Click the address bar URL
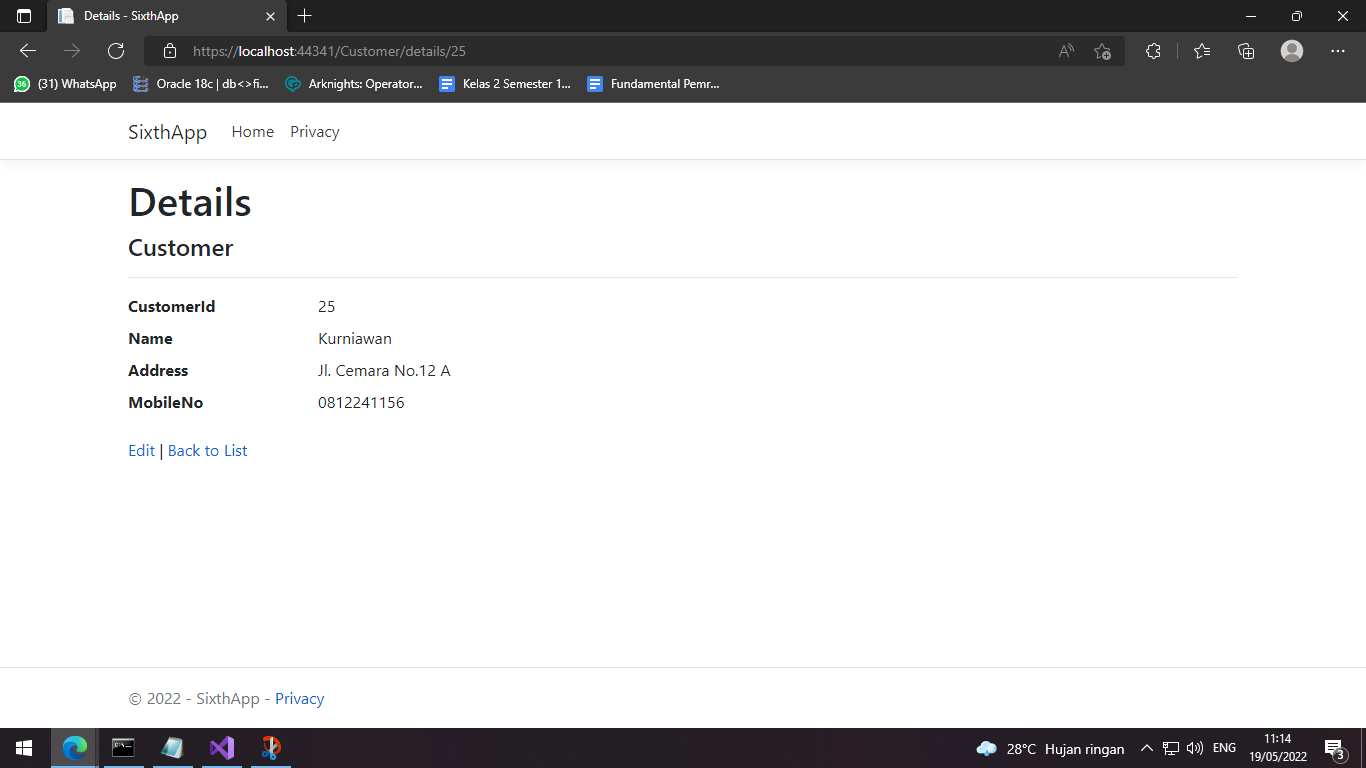This screenshot has width=1366, height=768. [x=329, y=51]
